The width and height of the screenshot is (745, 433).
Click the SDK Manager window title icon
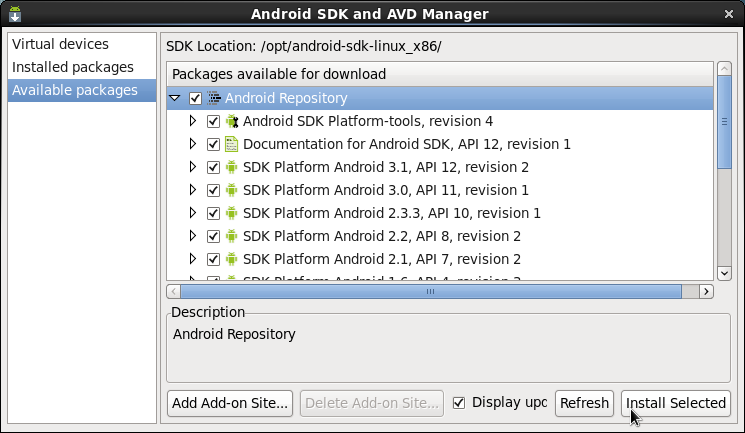click(15, 14)
